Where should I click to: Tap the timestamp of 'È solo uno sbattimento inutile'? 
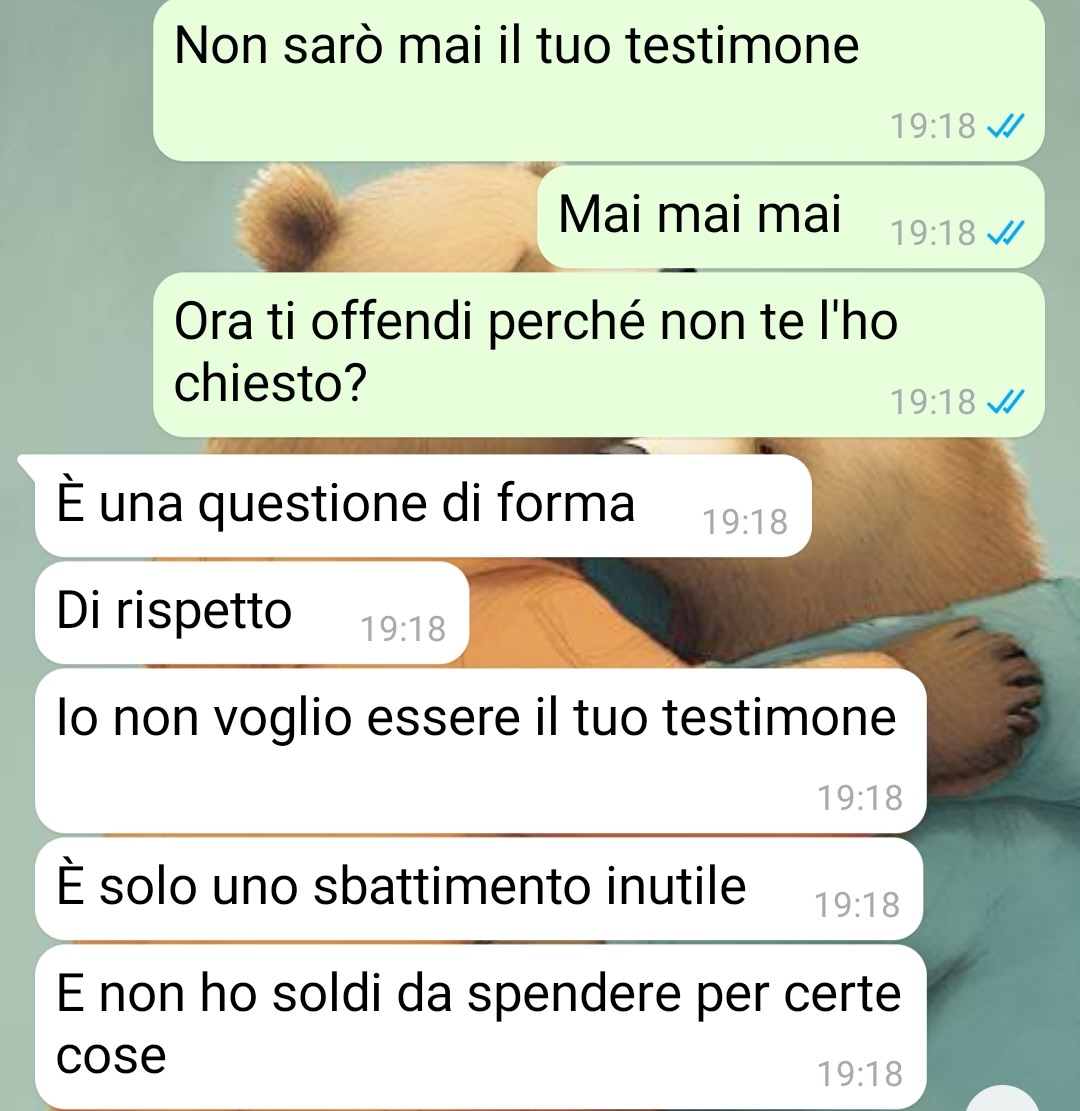tap(857, 905)
